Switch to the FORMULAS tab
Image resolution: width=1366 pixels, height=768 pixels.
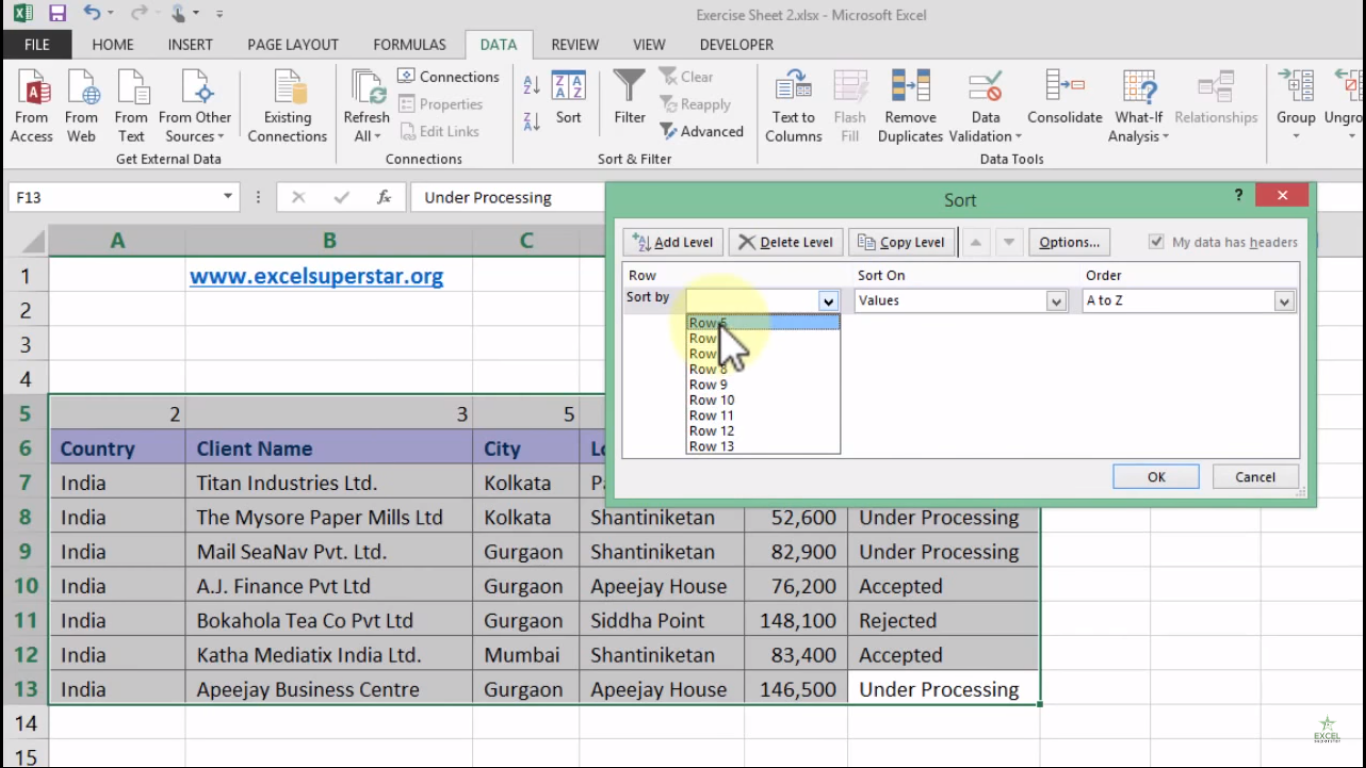click(410, 44)
